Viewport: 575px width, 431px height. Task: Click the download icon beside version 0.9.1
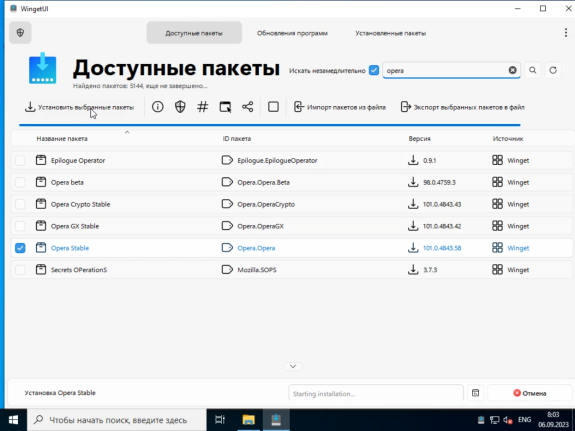[413, 160]
